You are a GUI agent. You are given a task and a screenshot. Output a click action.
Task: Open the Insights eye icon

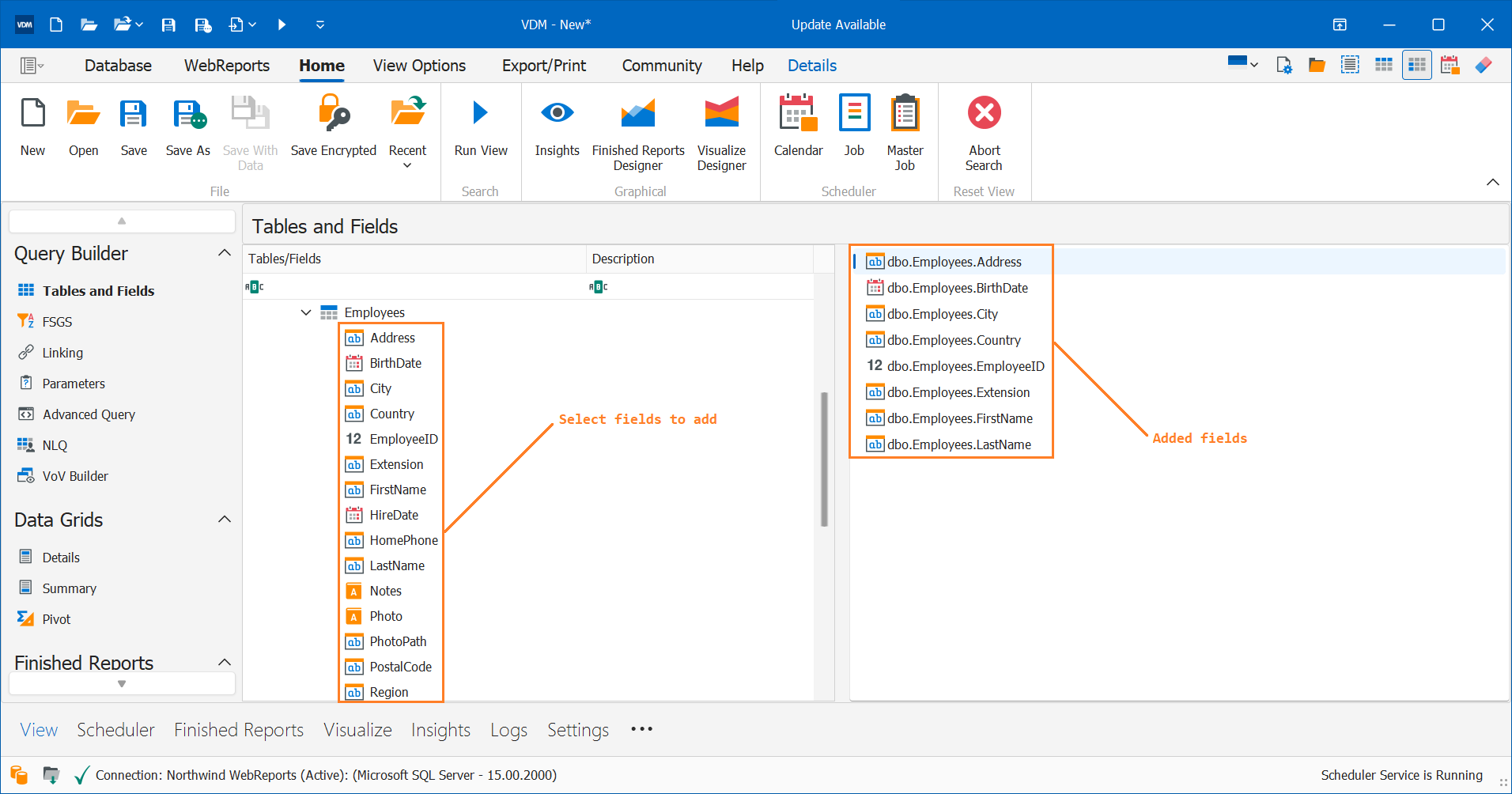coord(557,113)
